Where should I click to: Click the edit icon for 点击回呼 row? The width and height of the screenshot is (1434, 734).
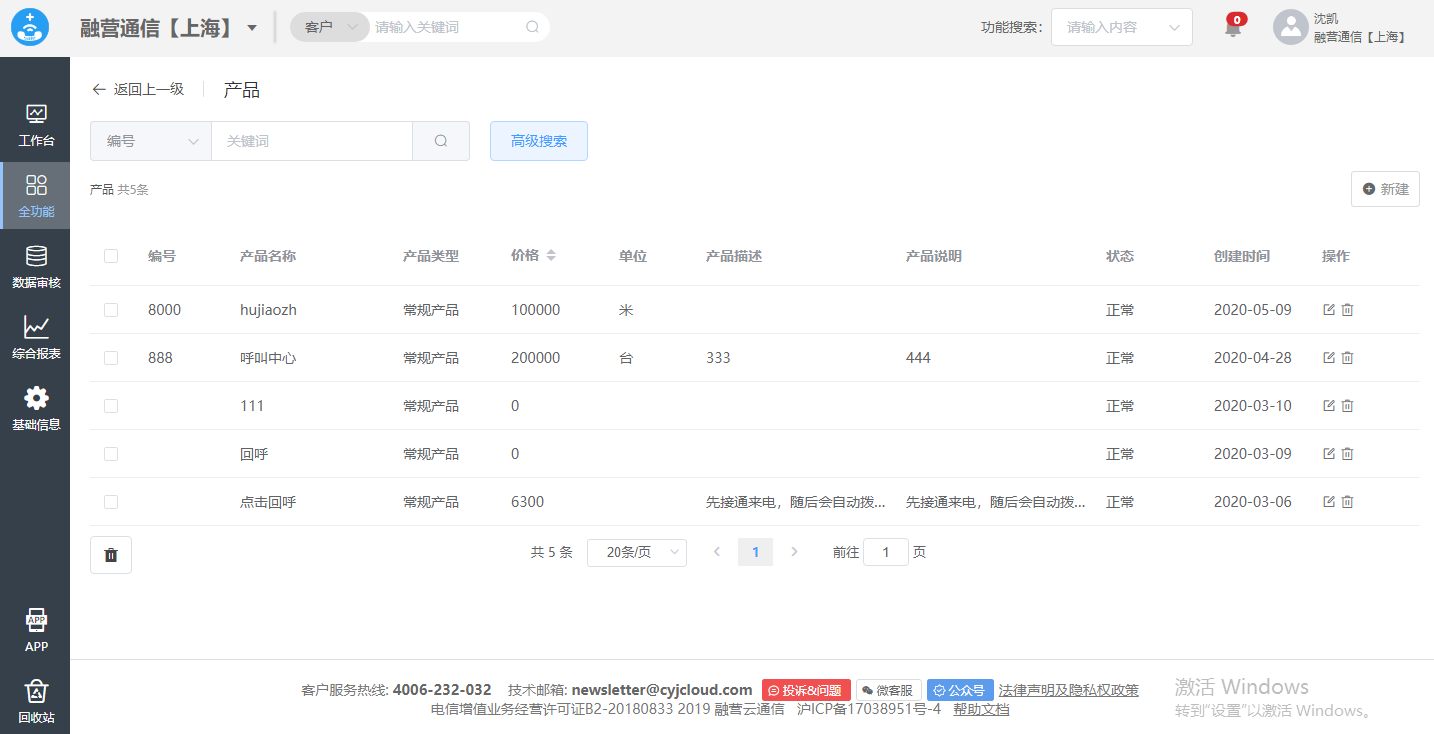pyautogui.click(x=1329, y=502)
